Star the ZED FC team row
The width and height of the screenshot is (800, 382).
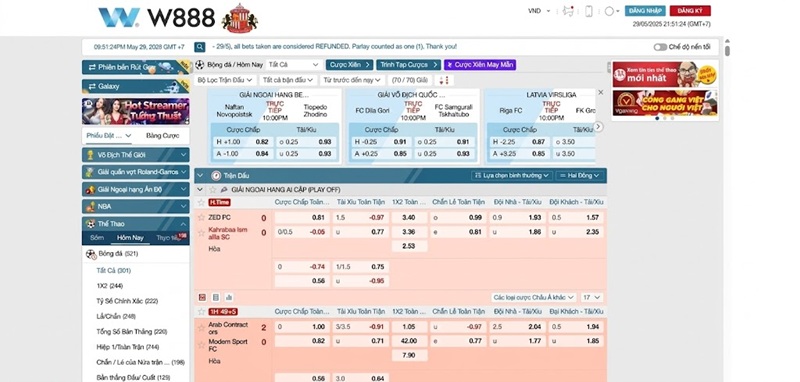pos(201,217)
